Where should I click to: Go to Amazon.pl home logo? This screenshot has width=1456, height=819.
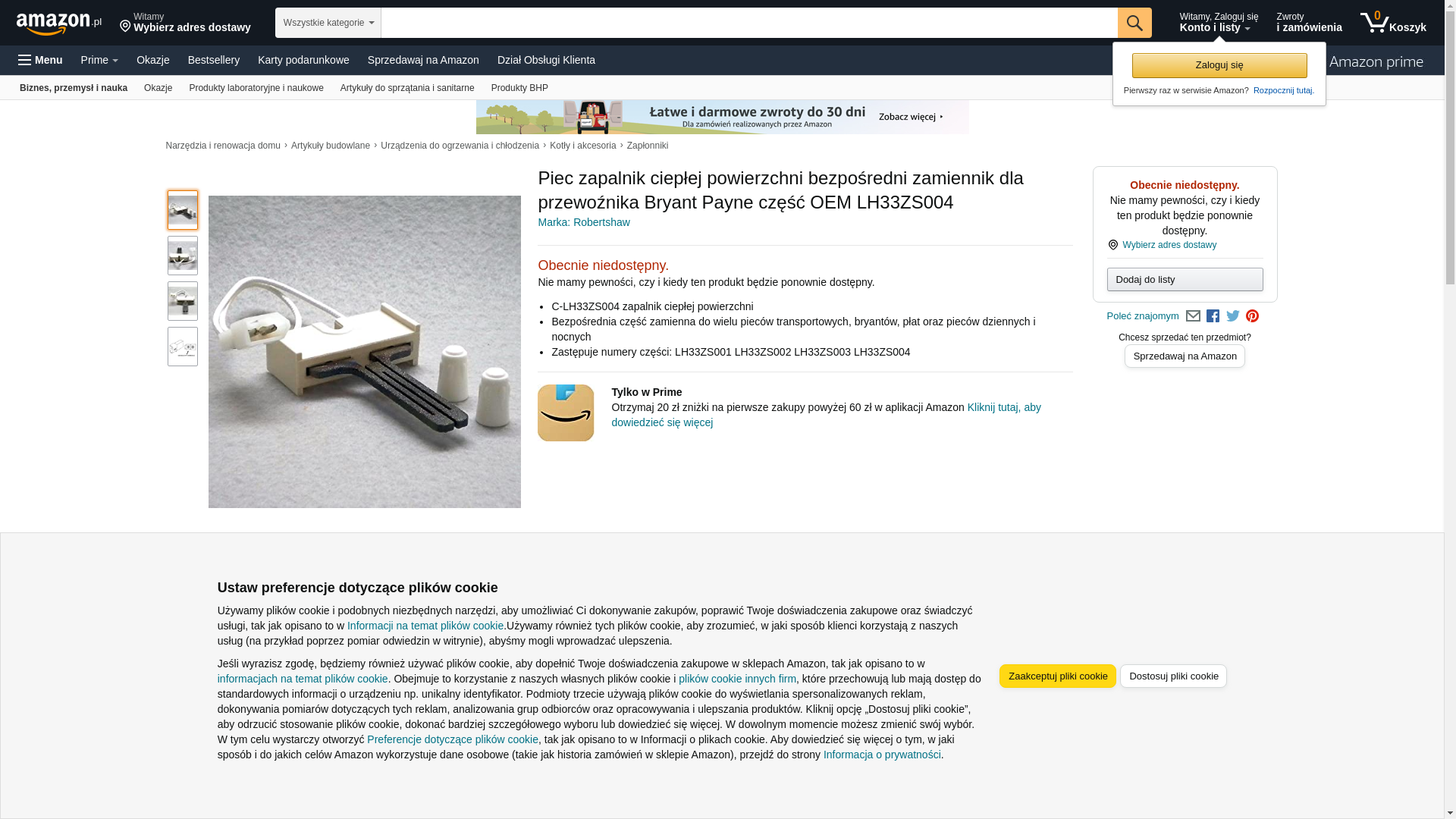coord(59,24)
